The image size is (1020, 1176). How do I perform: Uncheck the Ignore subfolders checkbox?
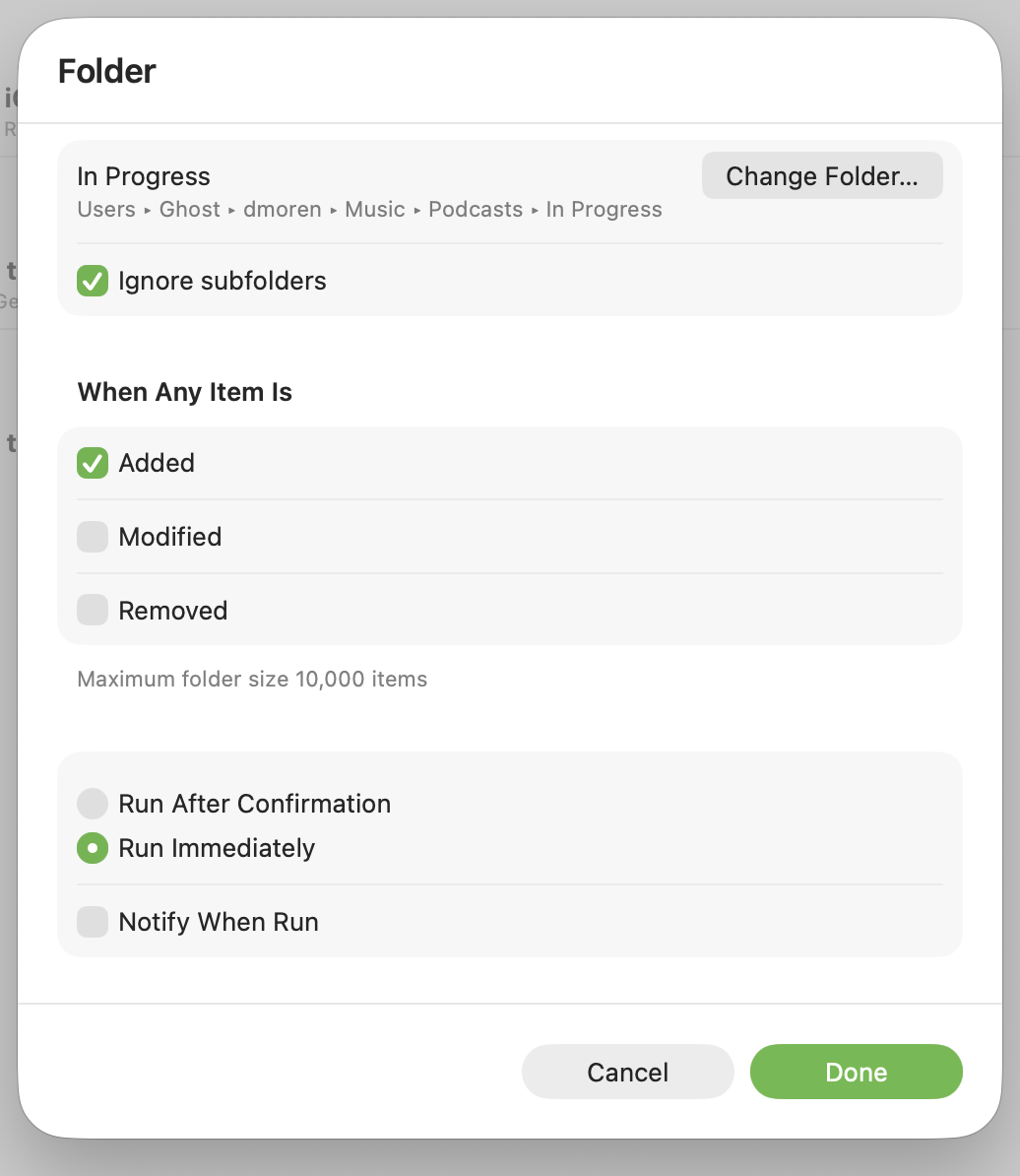tap(93, 281)
